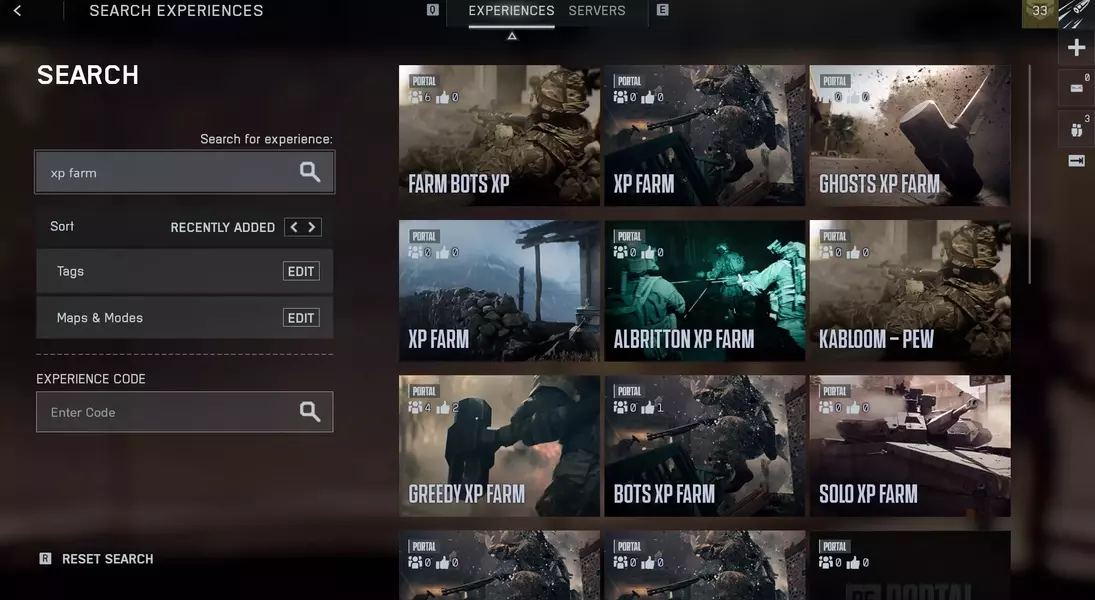The height and width of the screenshot is (600, 1095).
Task: Select the Albritton XP Farm tile
Action: pos(704,291)
